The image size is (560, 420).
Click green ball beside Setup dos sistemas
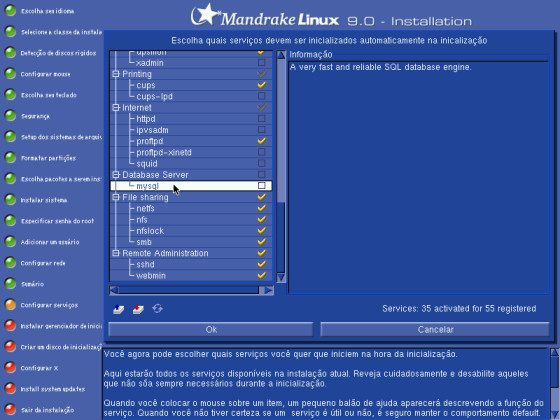coord(10,137)
